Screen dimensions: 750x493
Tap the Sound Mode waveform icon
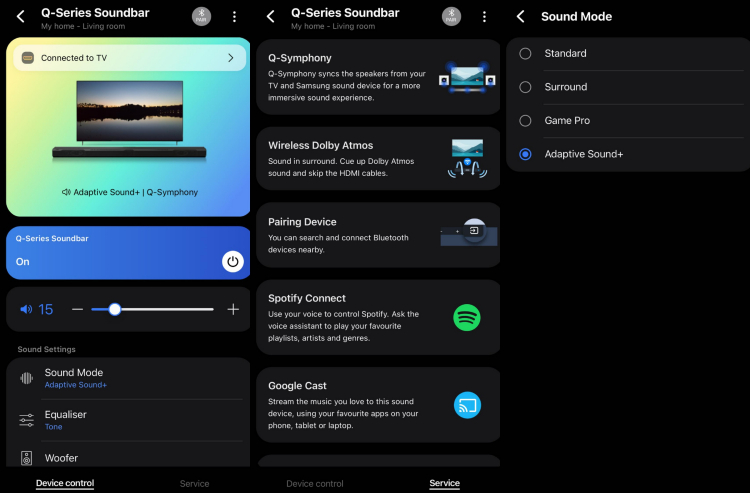(27, 378)
